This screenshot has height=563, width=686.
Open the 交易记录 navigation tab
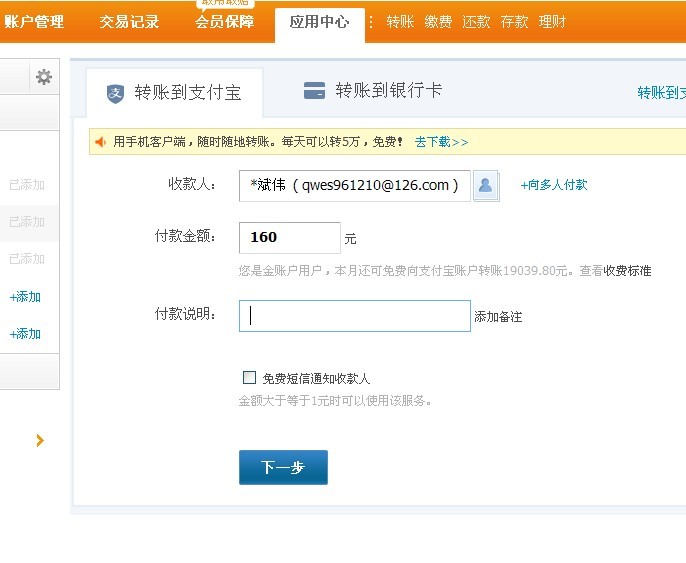pos(129,21)
